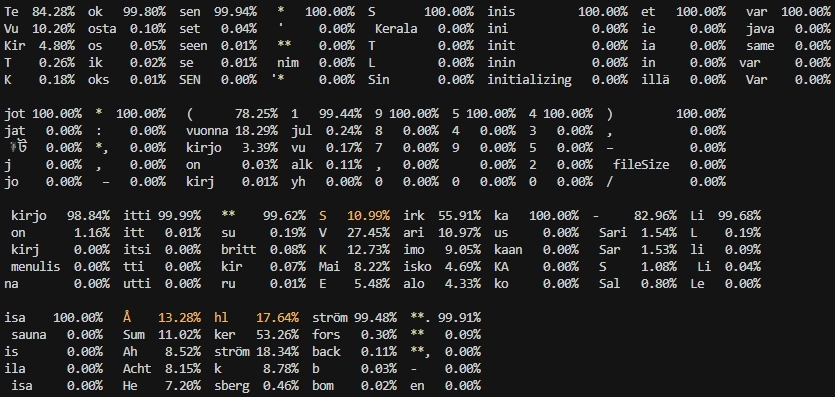Click the '78.25%' value beside open parenthesis

[x=256, y=113]
